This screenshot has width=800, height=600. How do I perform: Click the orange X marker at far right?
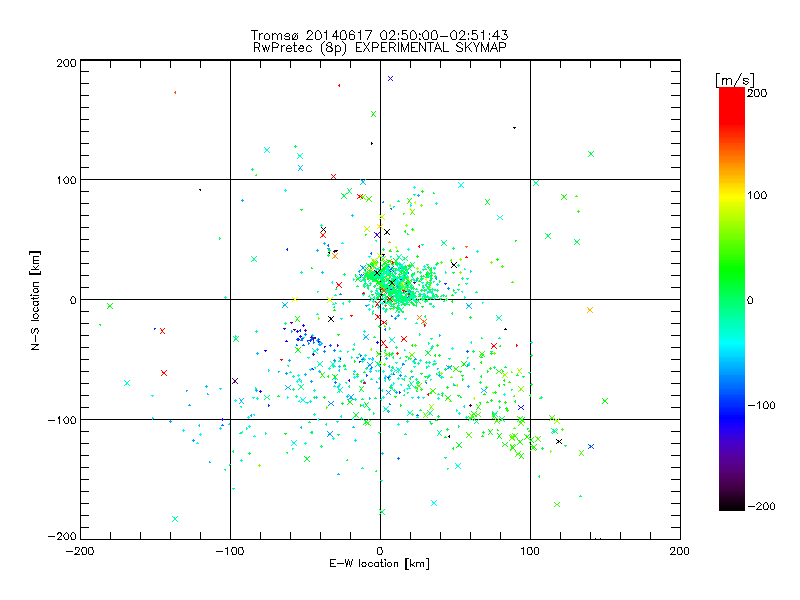click(x=590, y=310)
